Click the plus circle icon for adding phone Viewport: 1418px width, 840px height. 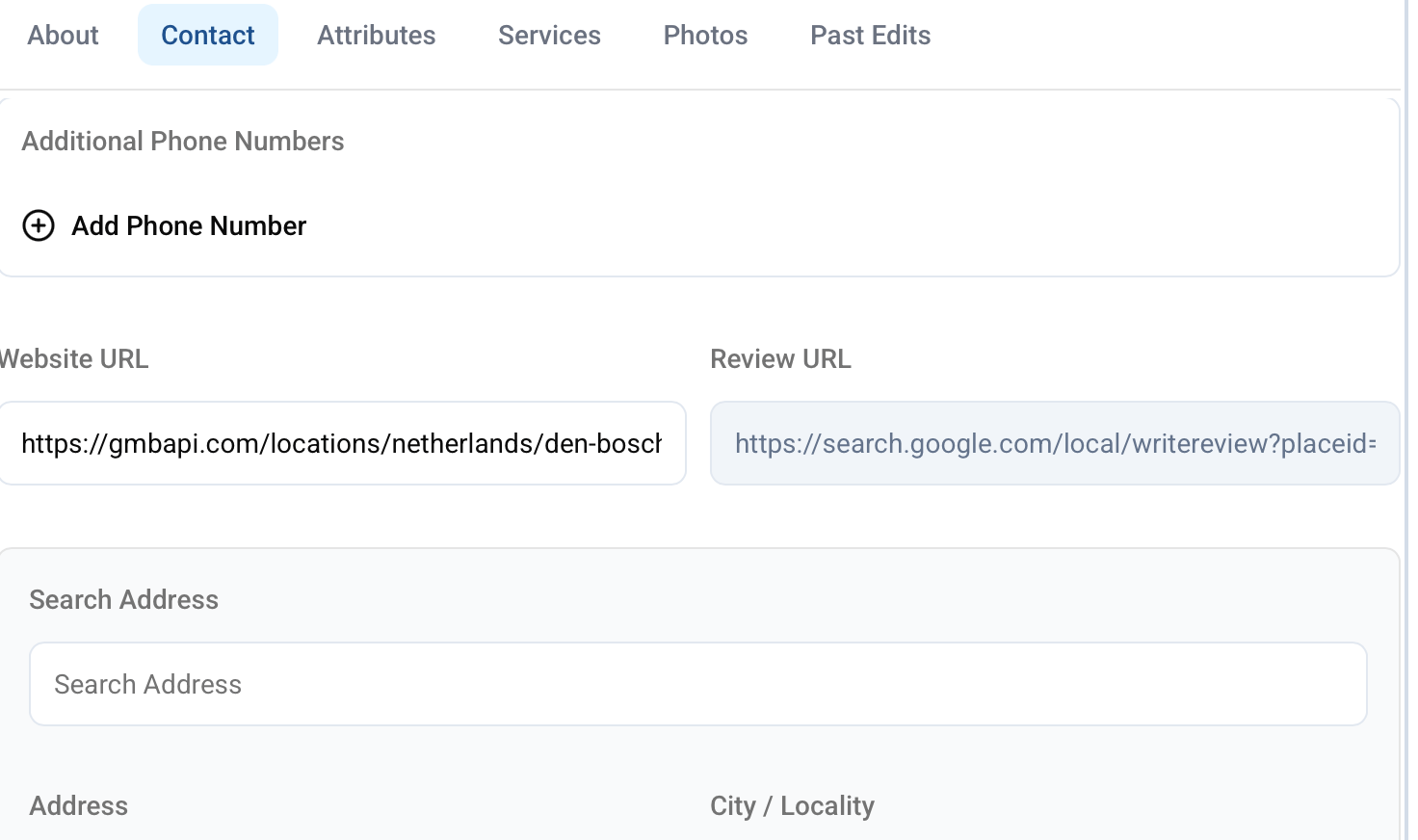click(39, 225)
